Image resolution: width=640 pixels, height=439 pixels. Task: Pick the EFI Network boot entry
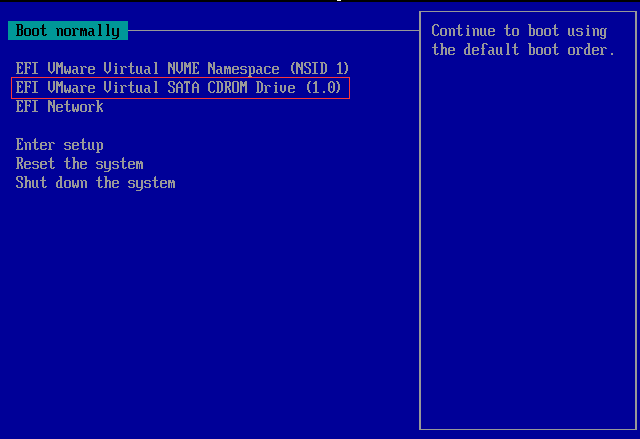tap(60, 106)
